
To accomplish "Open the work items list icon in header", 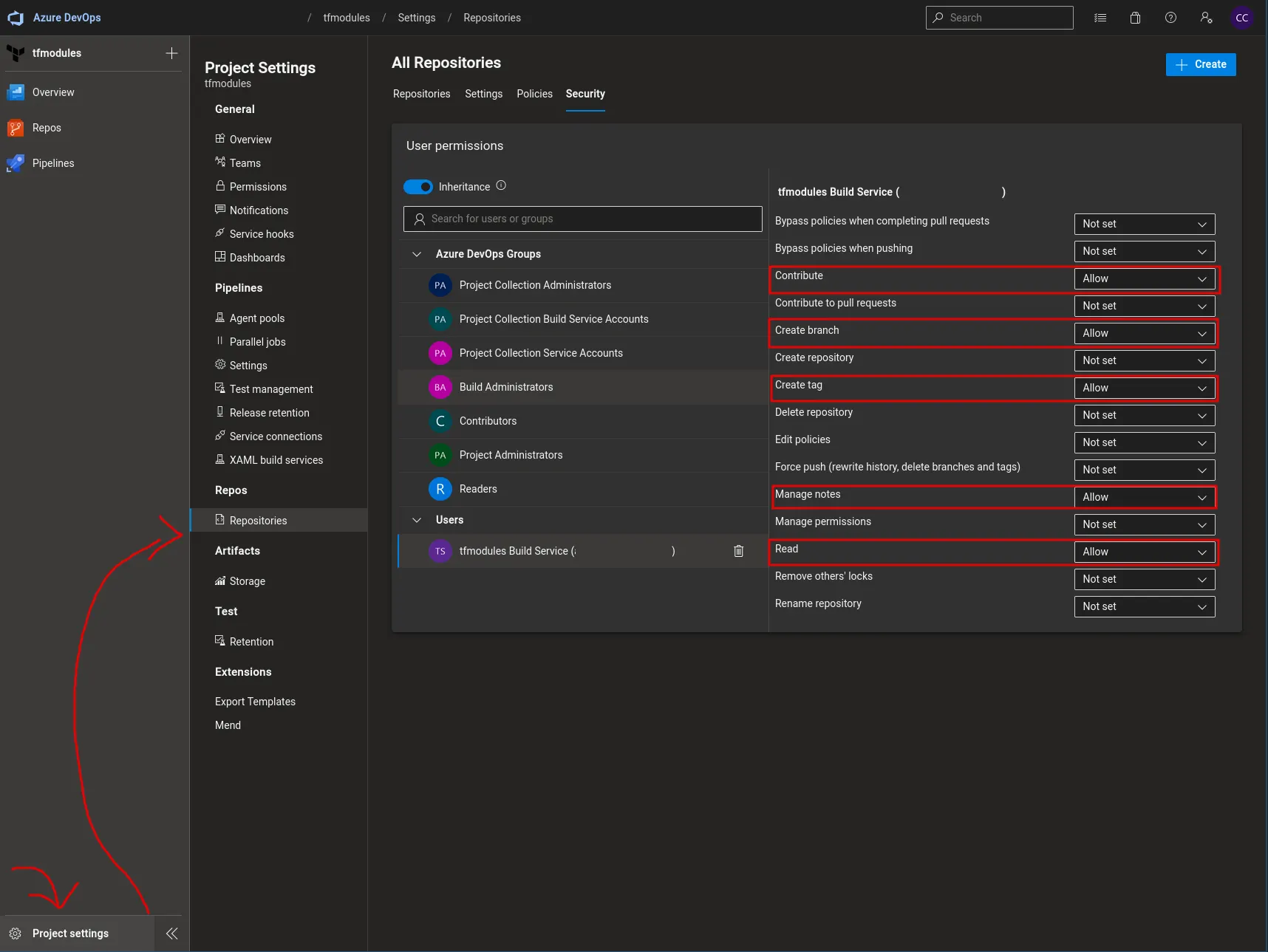I will 1100,18.
